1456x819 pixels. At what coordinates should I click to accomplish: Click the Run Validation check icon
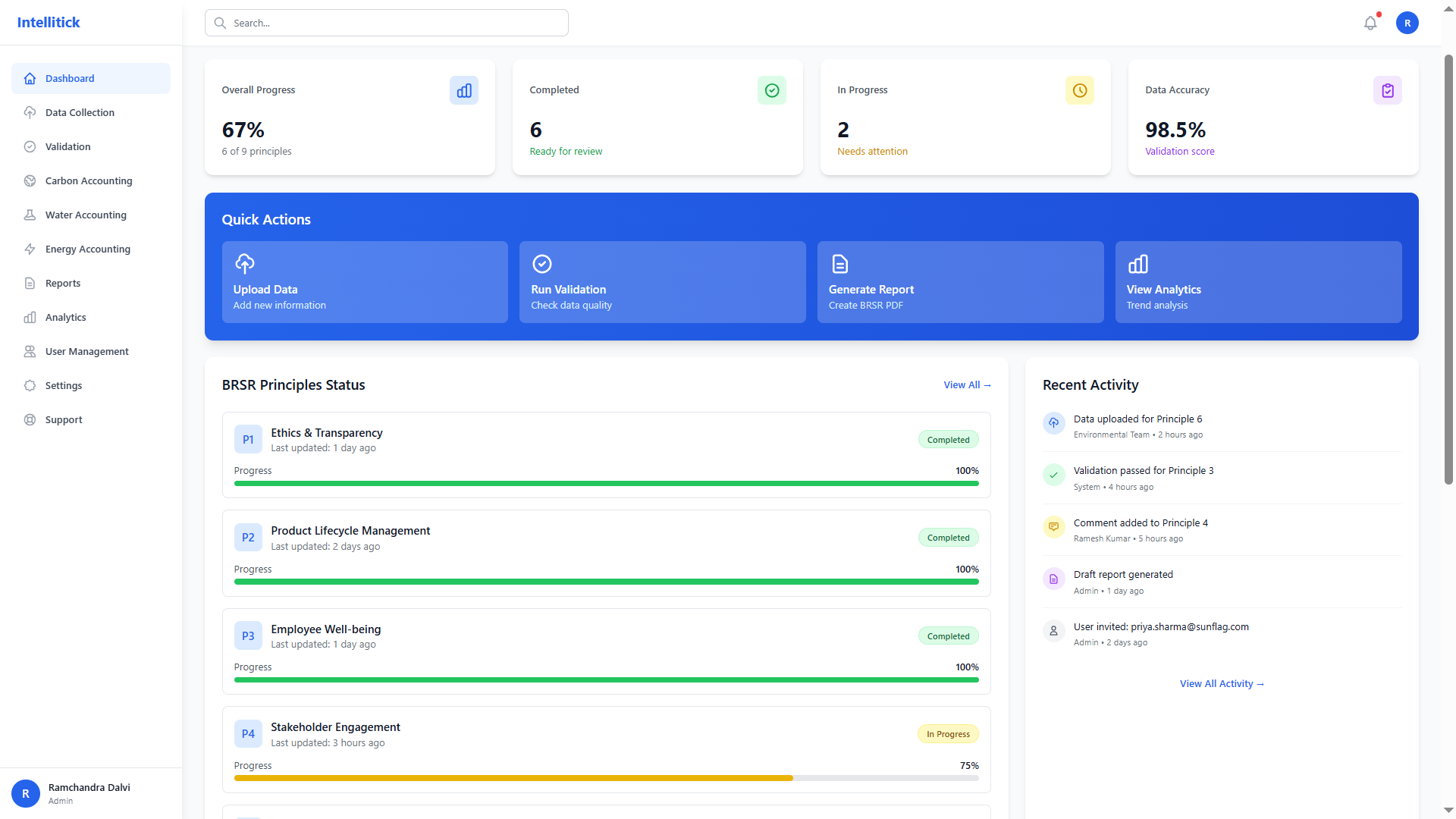tap(542, 263)
